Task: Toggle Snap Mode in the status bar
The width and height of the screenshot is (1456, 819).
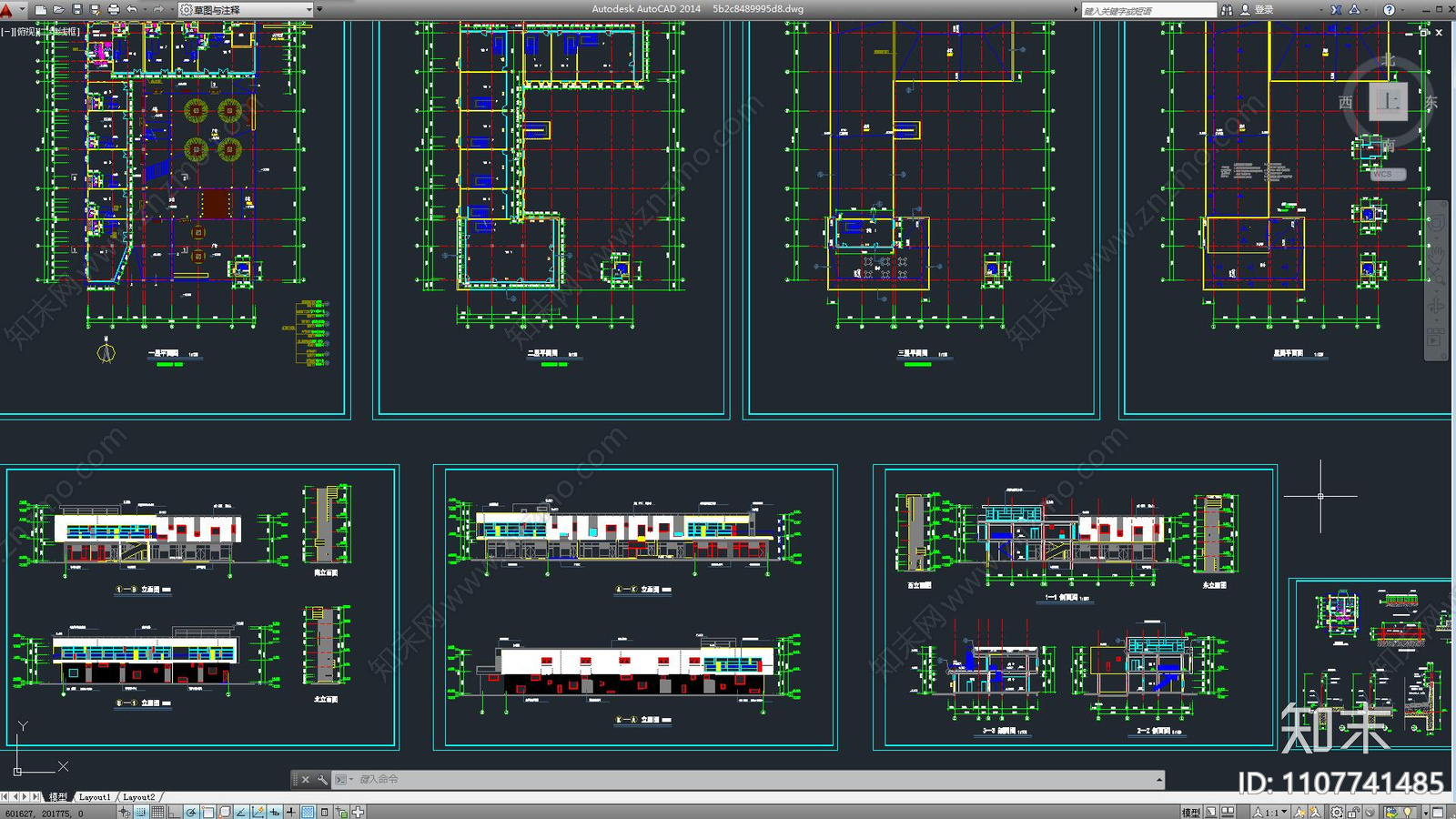Action: coord(141,812)
